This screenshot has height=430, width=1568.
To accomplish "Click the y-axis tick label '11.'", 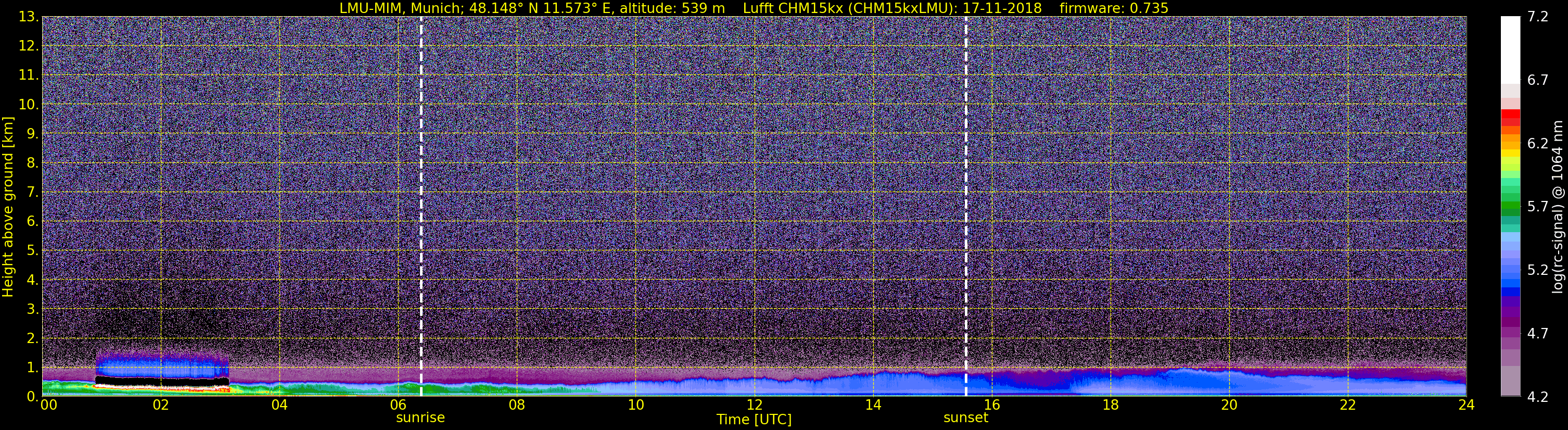I will point(29,75).
